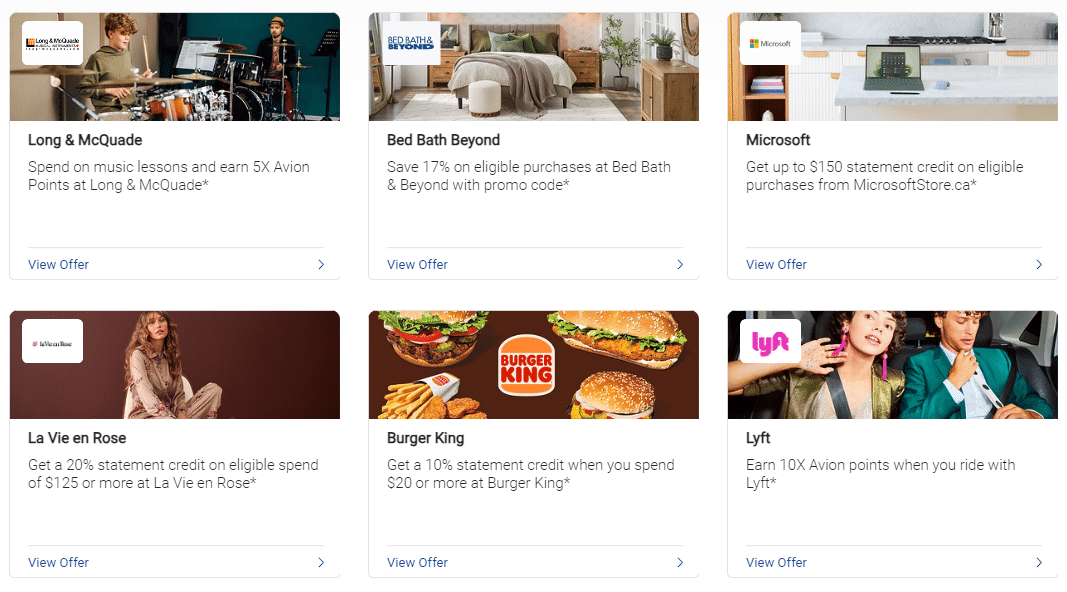This screenshot has height=592, width=1067.
Task: Open View Offer link for Microsoft
Action: (776, 265)
